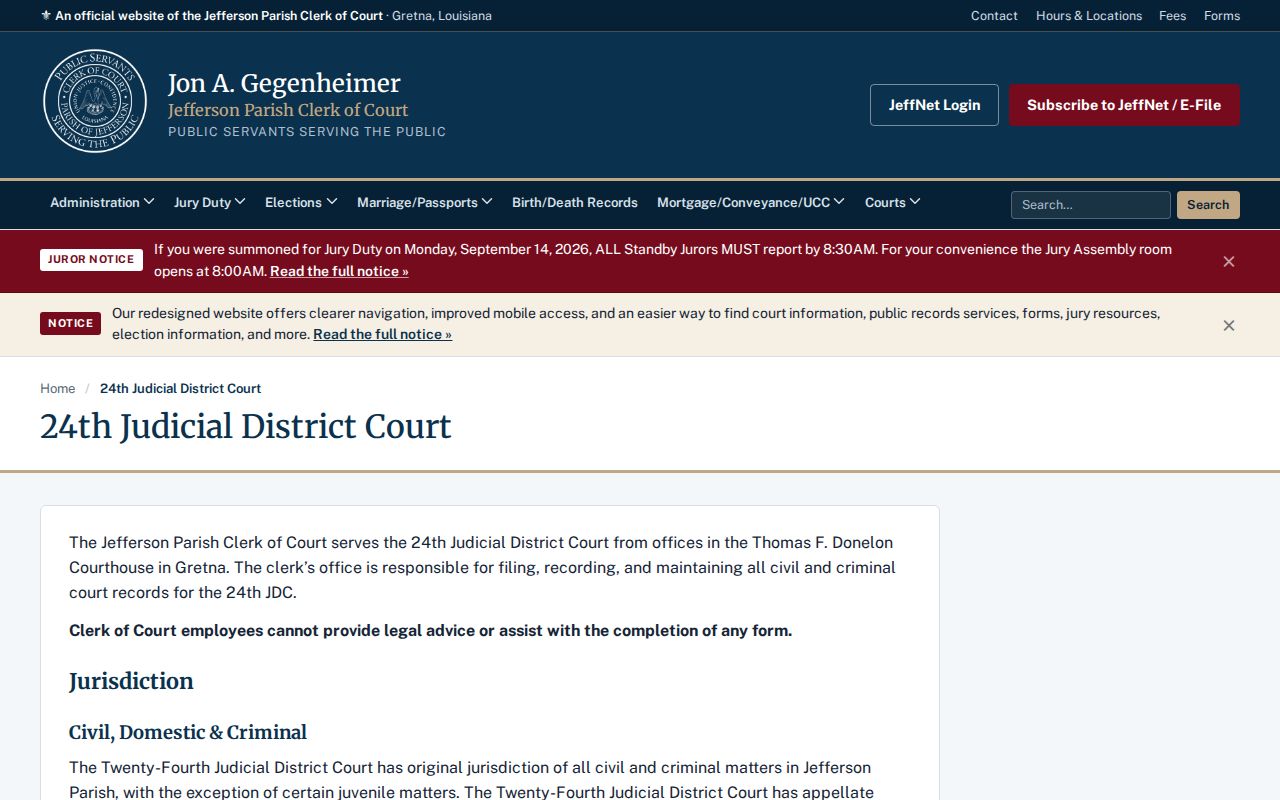Click the Jon A. Gegenheimer site title
Screen dimensions: 1280x800
(x=284, y=83)
